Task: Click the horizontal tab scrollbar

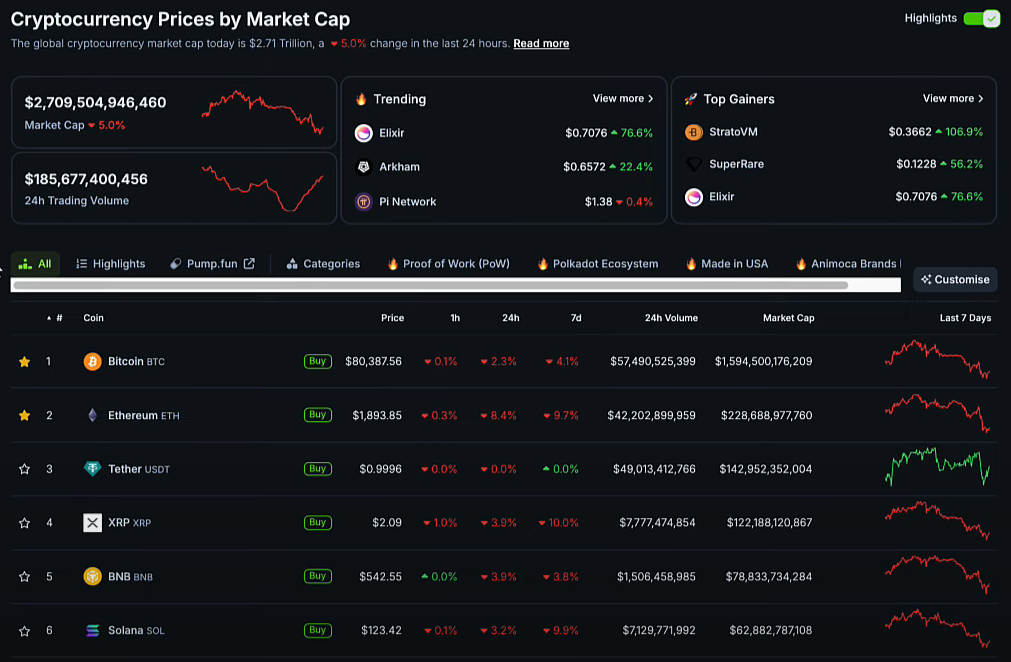Action: [430, 285]
